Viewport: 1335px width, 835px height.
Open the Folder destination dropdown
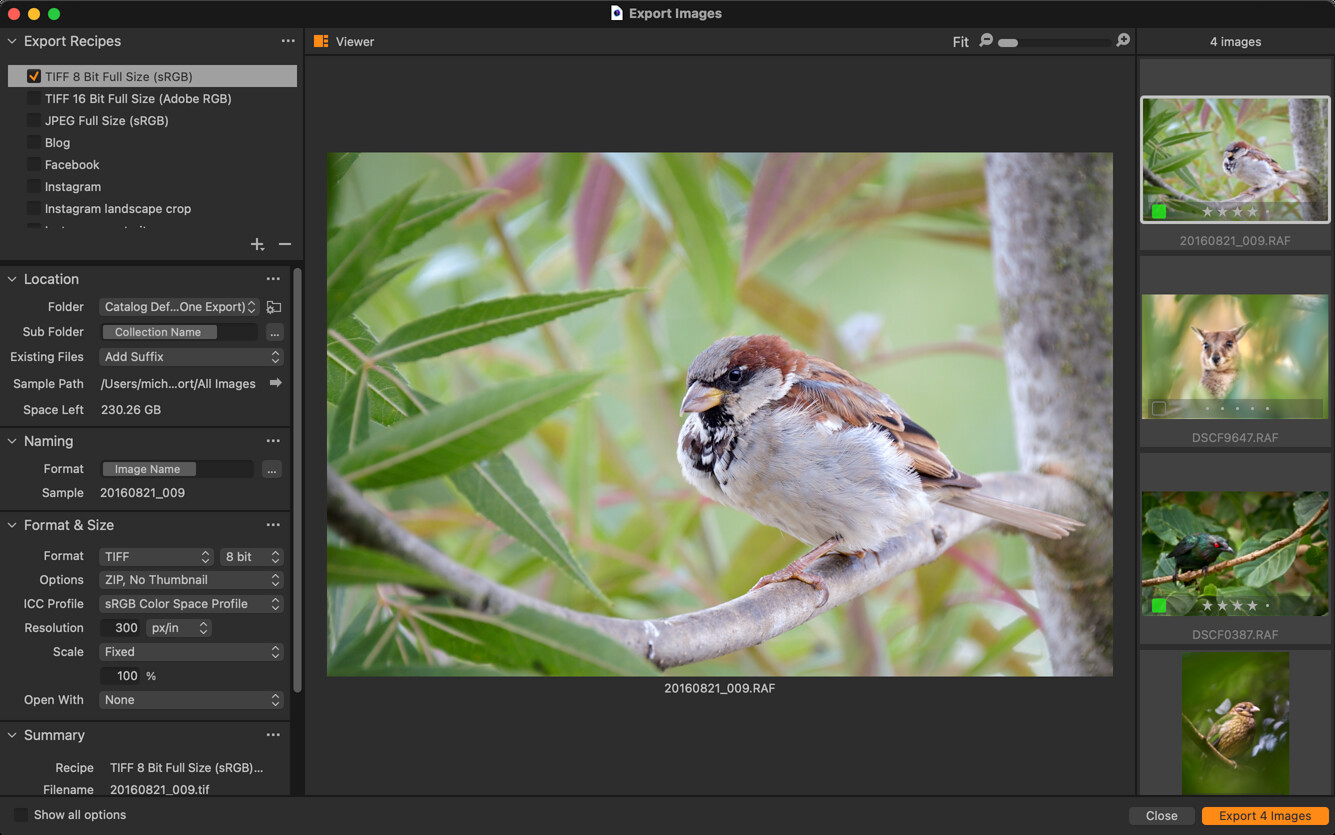point(179,307)
